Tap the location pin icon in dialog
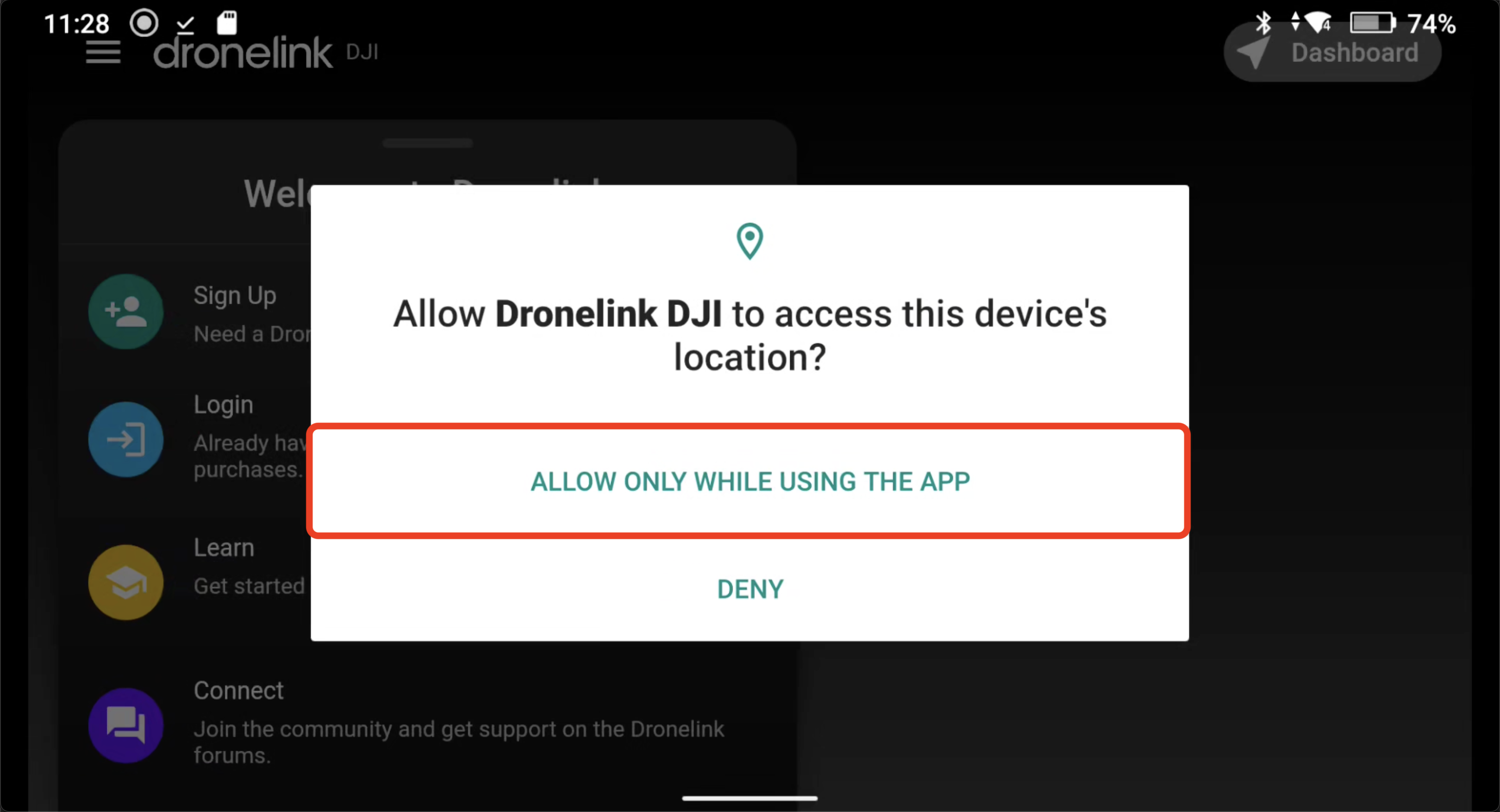Viewport: 1500px width, 812px height. tap(750, 241)
